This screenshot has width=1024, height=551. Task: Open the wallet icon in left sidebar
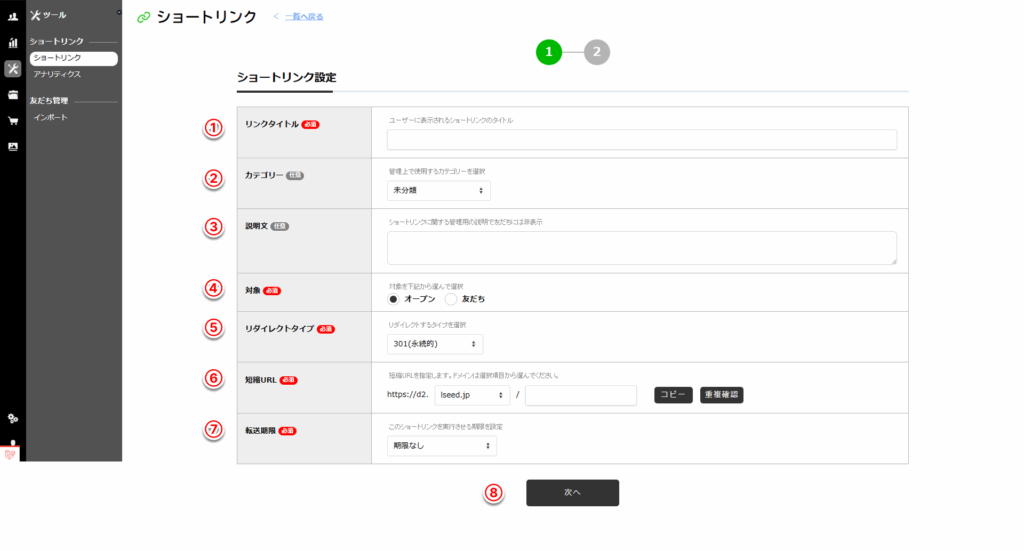point(13,95)
